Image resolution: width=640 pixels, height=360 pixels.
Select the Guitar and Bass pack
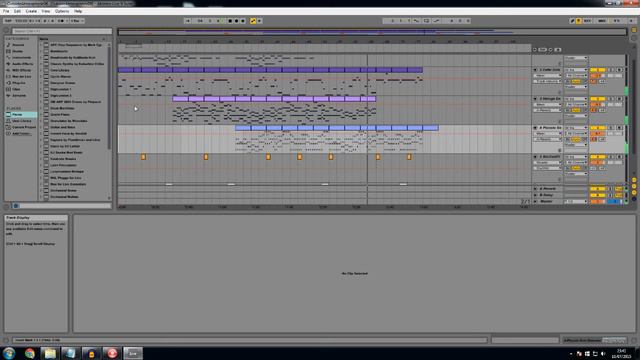tap(63, 127)
